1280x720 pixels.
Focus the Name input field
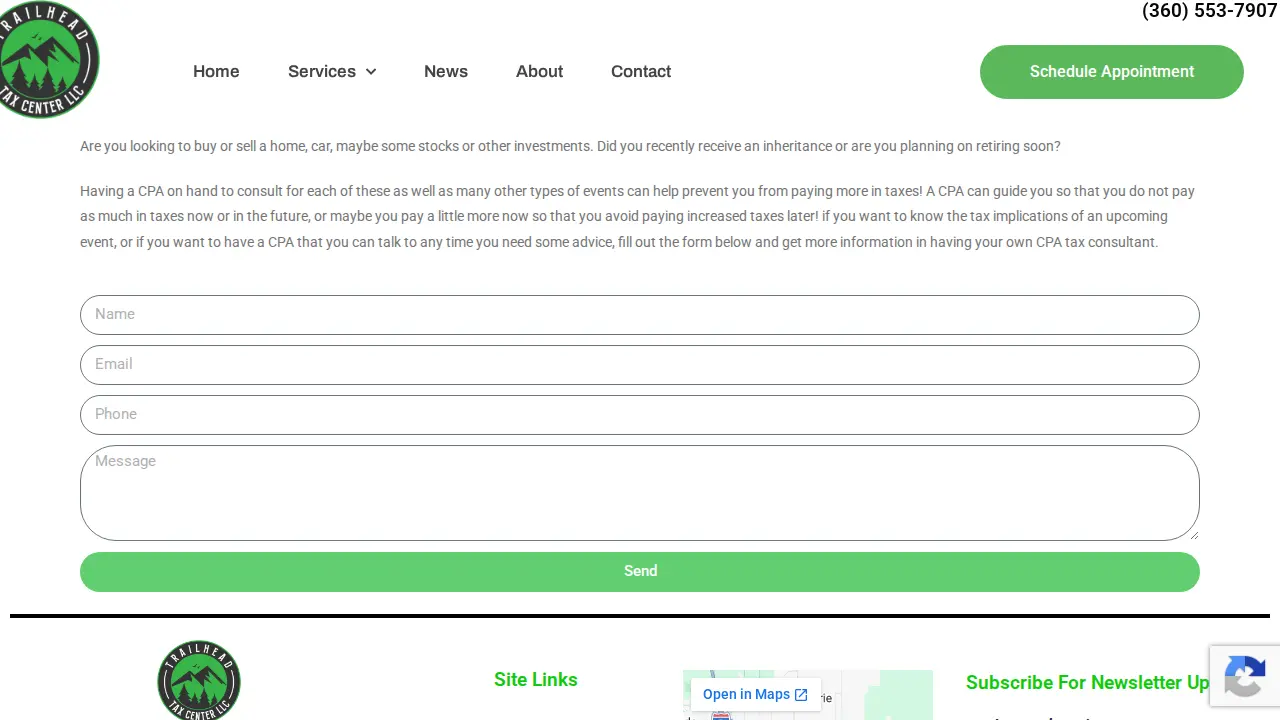640,315
